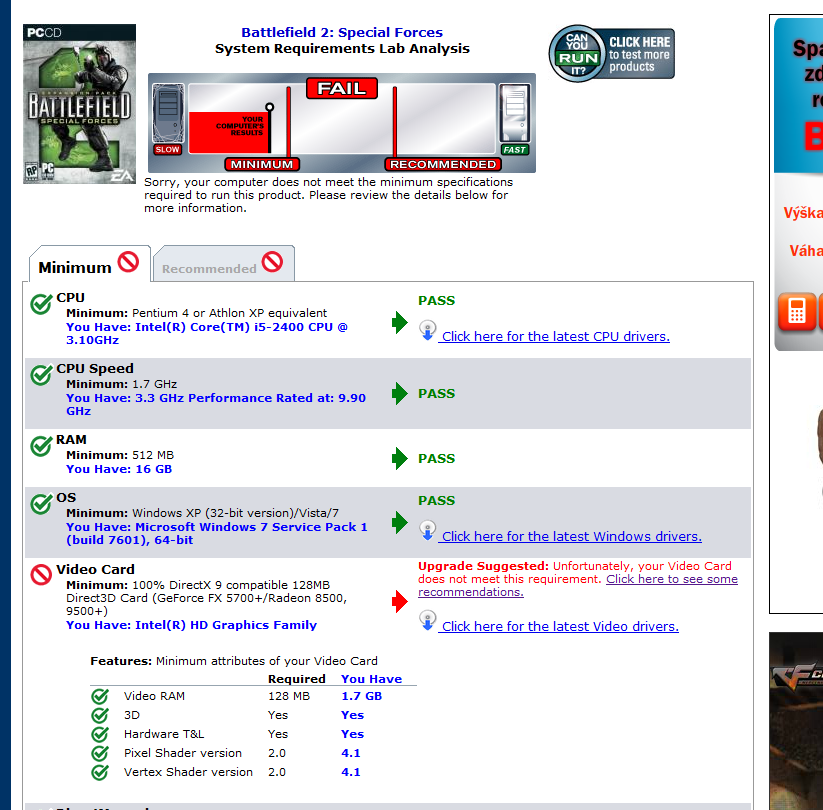Switch to the Minimum tab
823x810 pixels.
(x=89, y=264)
